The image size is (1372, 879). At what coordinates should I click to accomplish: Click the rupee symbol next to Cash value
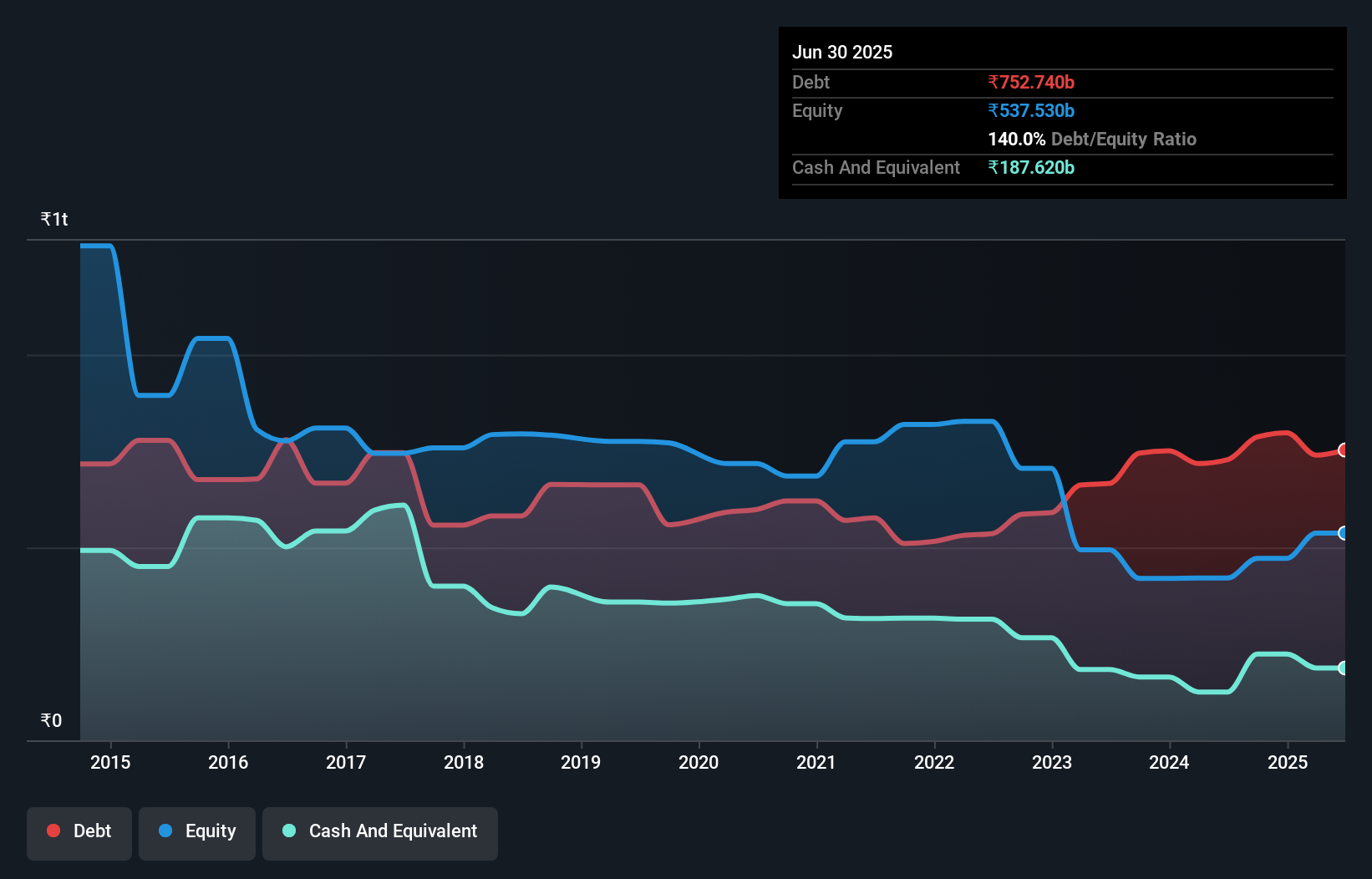993,167
